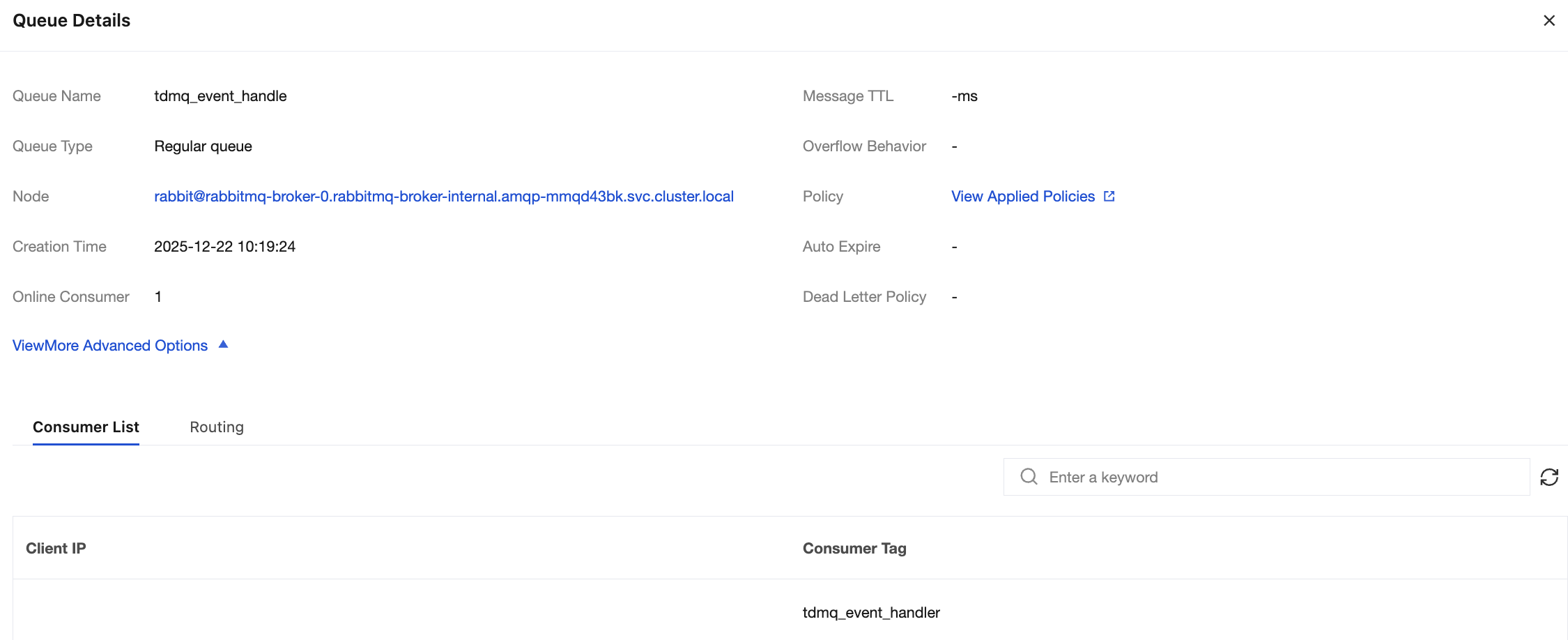Click the magnifier search icon
The height and width of the screenshot is (640, 1568).
click(x=1029, y=477)
